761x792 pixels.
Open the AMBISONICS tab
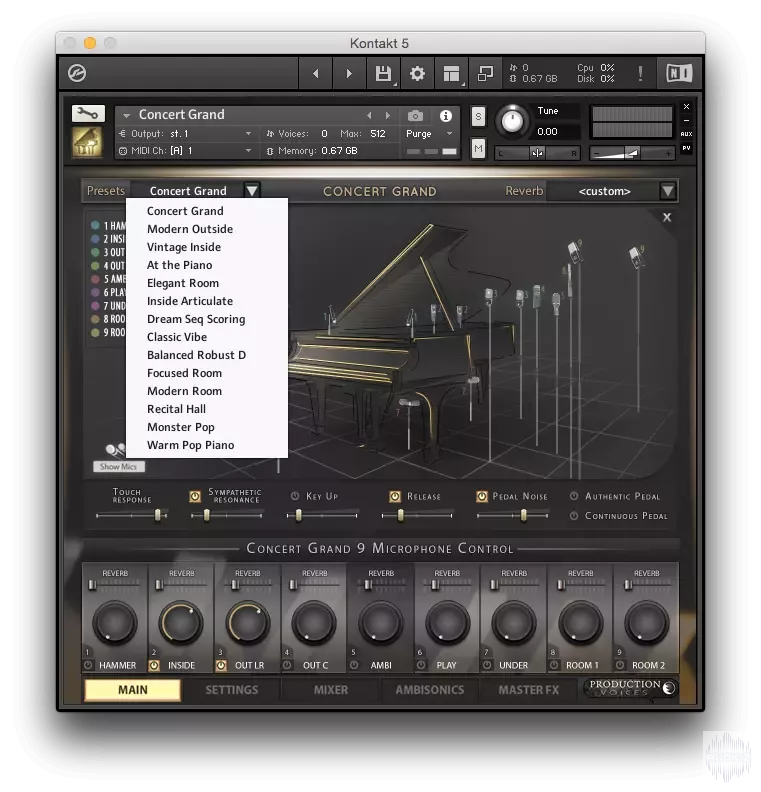pos(430,690)
